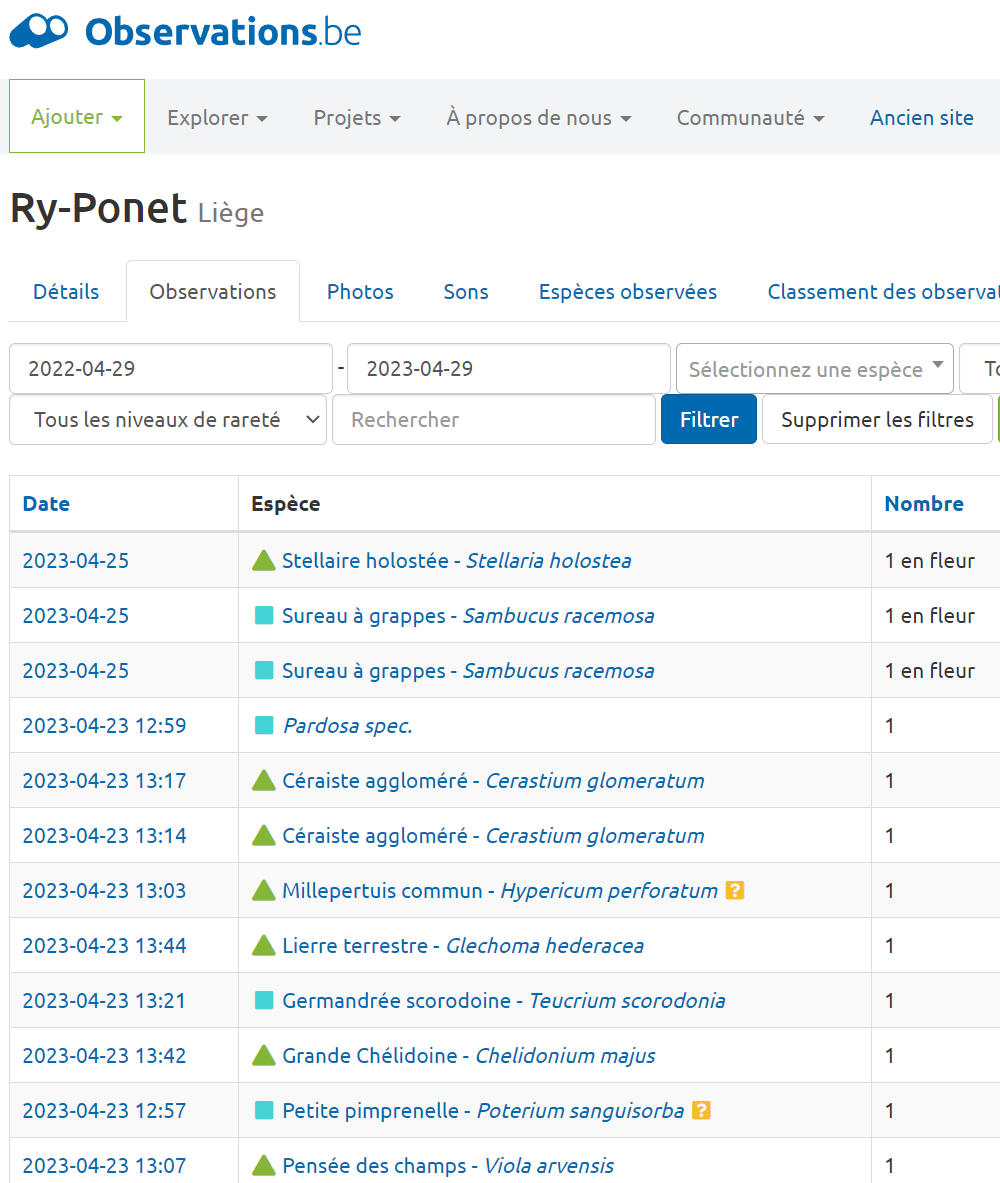Expand the Explorer navigation menu
Image resolution: width=1000 pixels, height=1183 pixels.
coord(217,118)
